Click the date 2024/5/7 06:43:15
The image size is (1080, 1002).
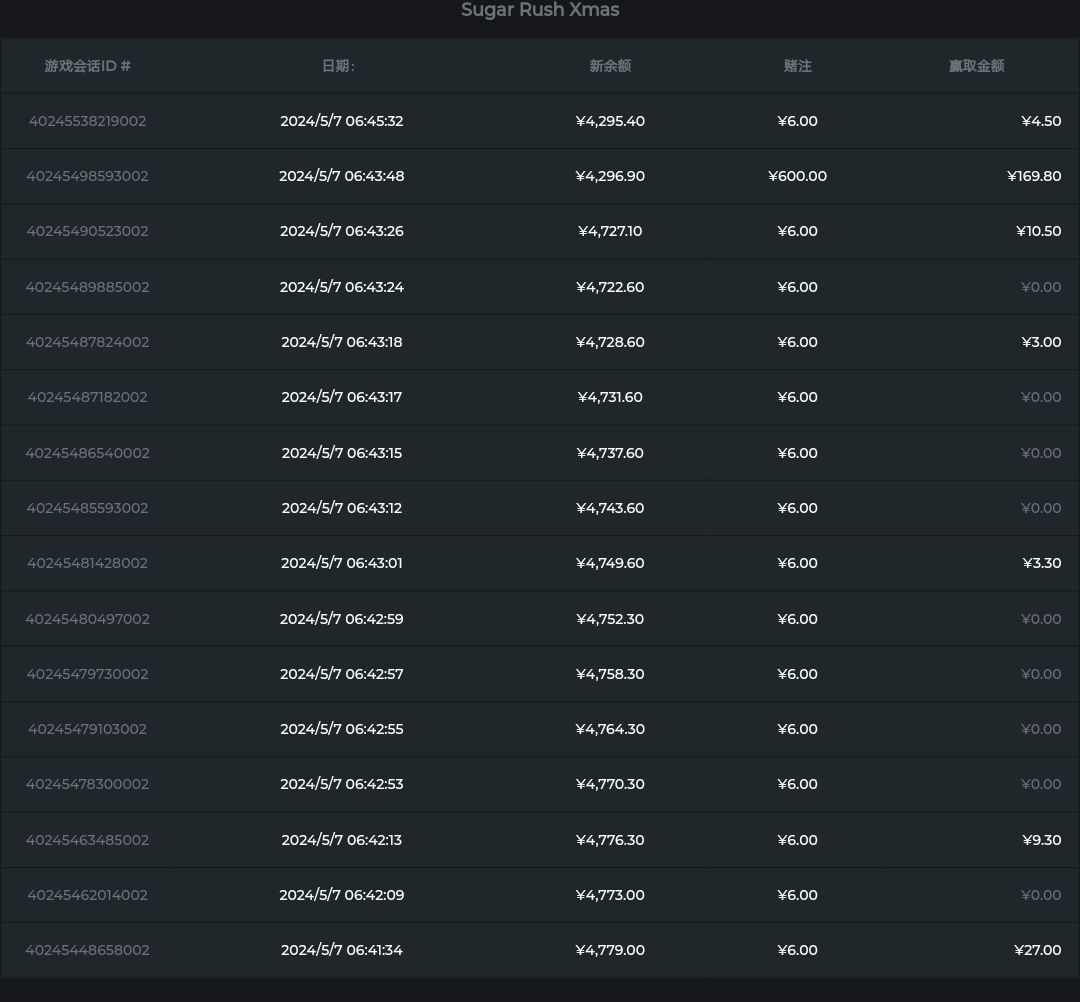342,453
